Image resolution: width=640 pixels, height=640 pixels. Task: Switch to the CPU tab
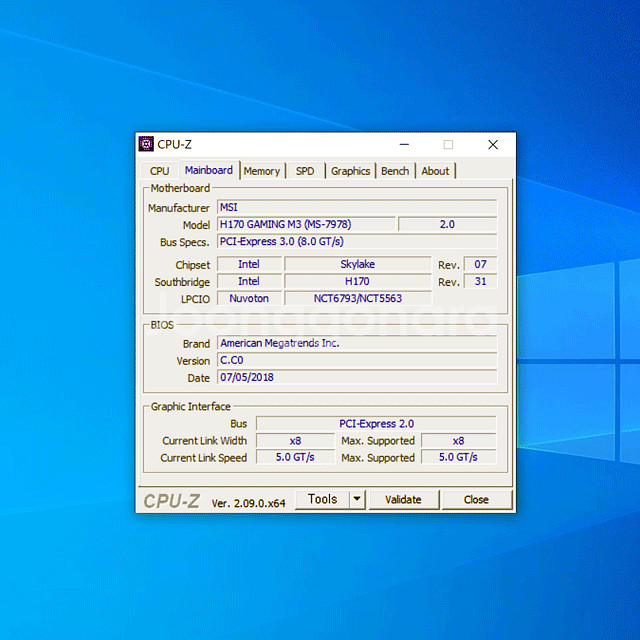click(x=159, y=171)
